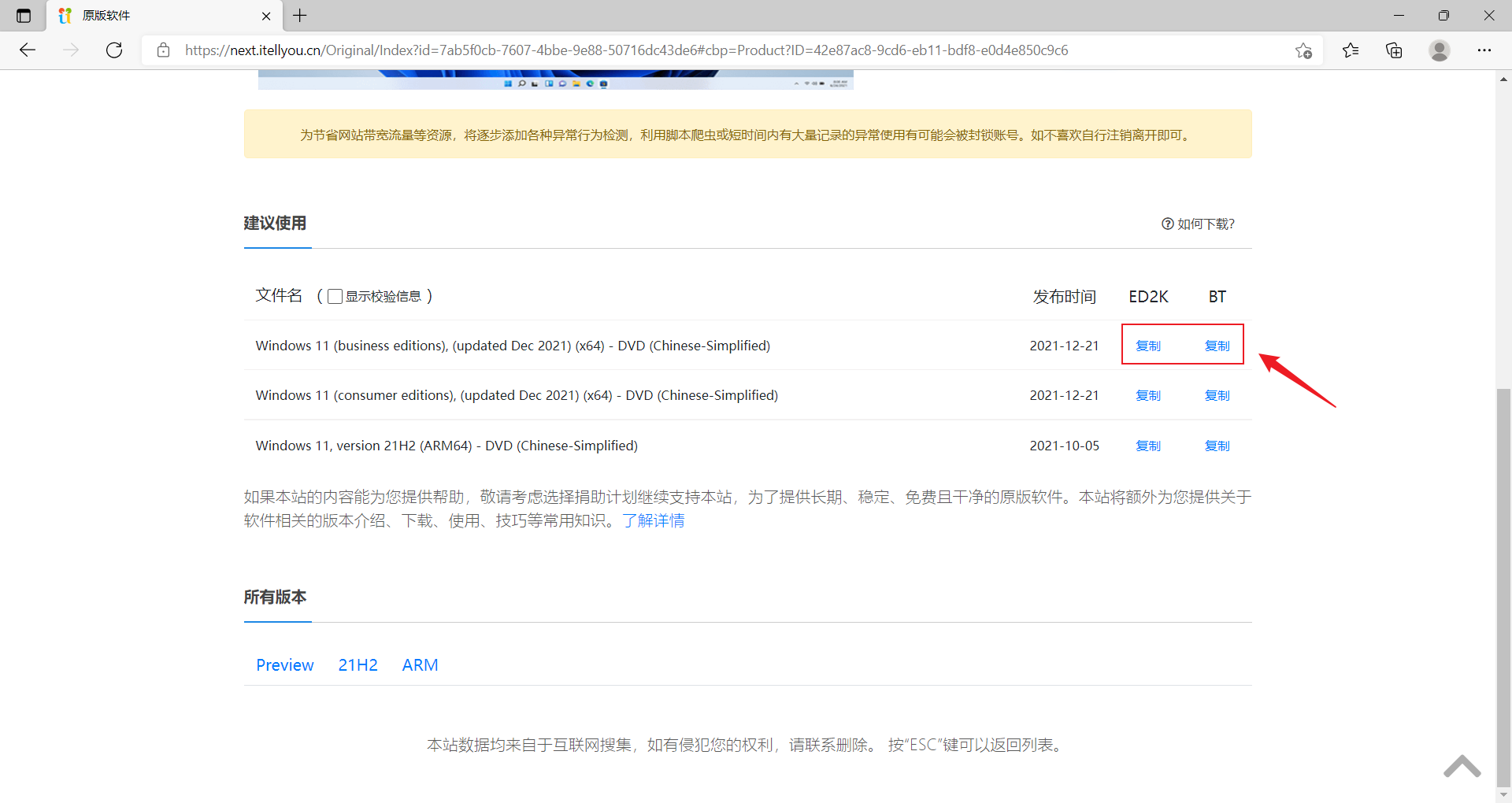Select the Preview version tab

[284, 665]
